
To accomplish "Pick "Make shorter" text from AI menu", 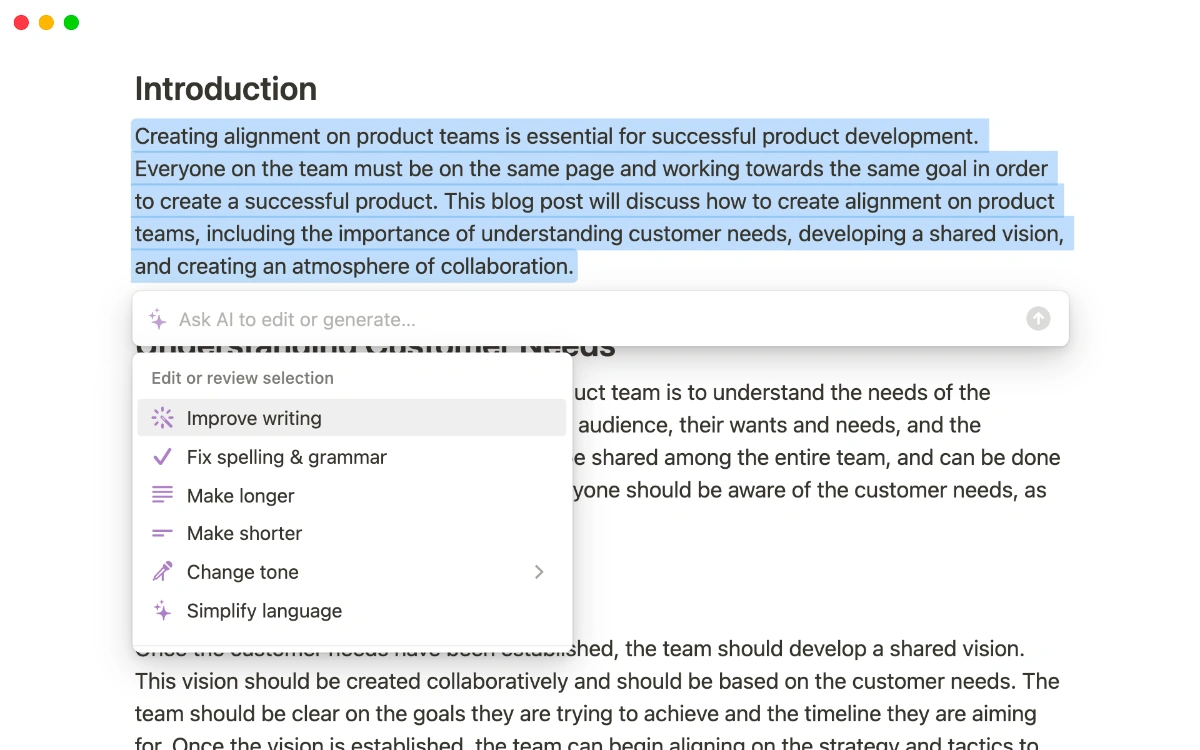I will [244, 534].
